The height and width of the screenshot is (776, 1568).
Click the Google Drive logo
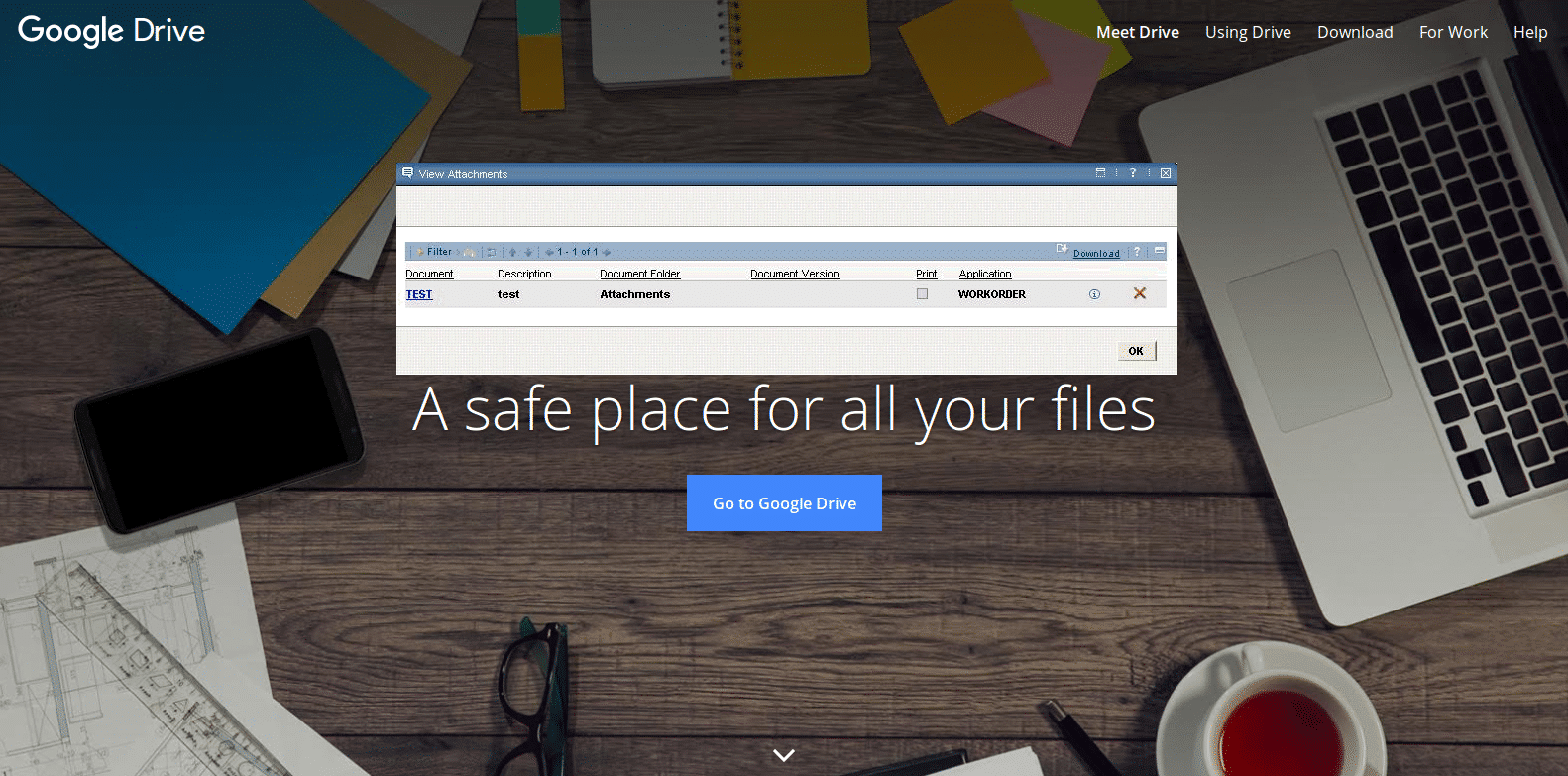(x=111, y=31)
